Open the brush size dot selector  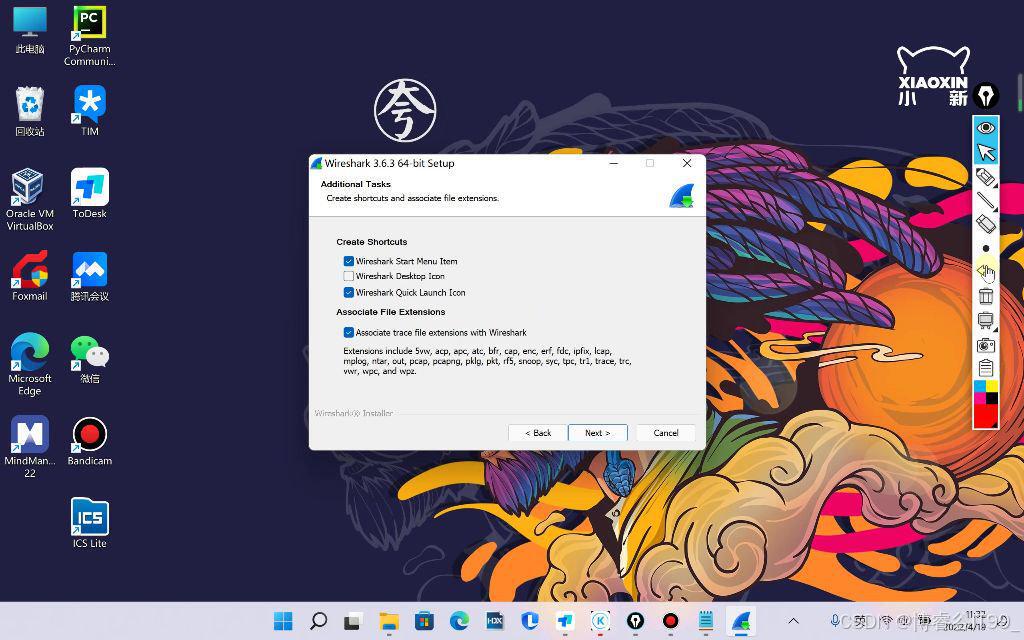pyautogui.click(x=985, y=248)
